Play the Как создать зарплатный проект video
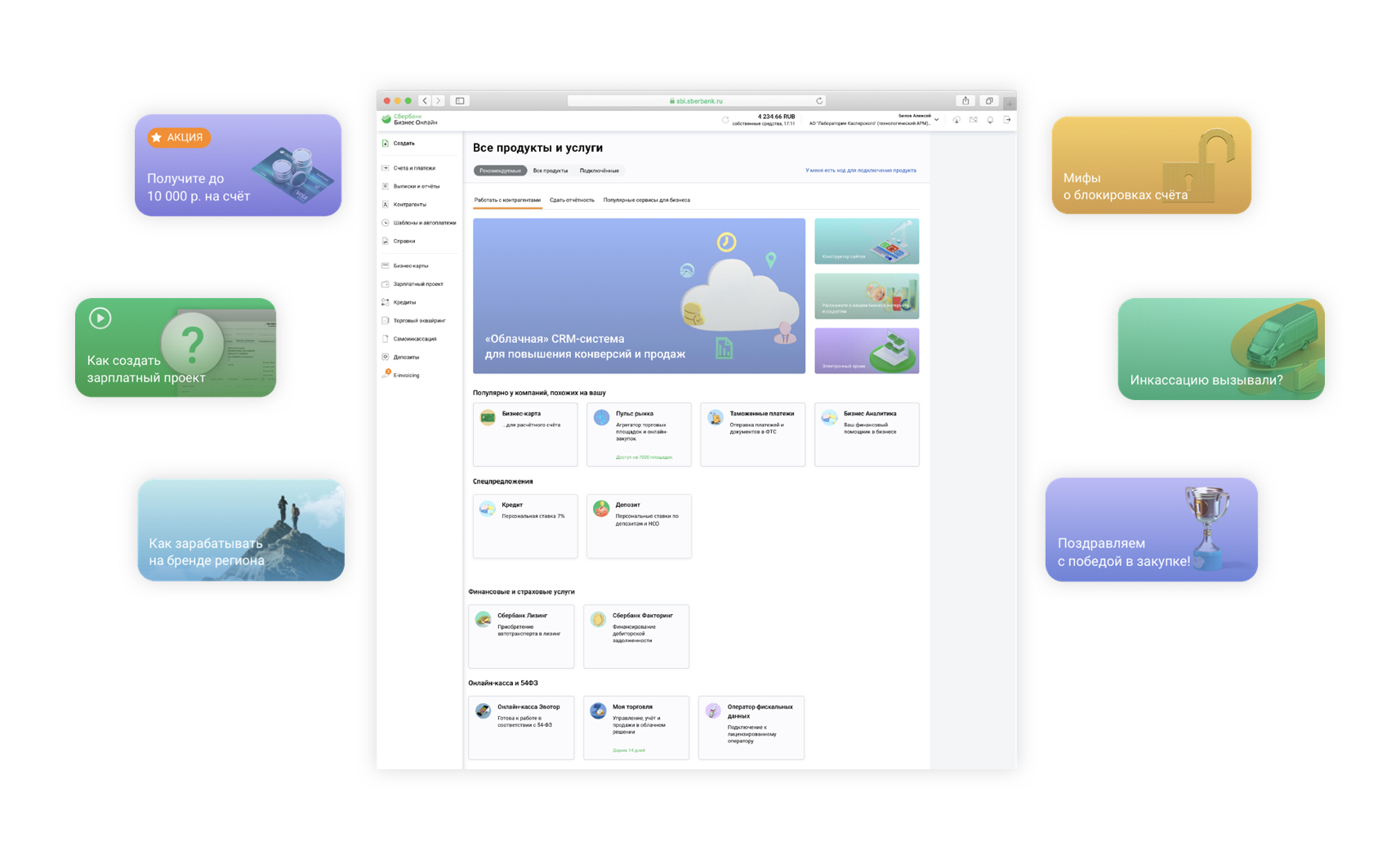 [x=100, y=318]
